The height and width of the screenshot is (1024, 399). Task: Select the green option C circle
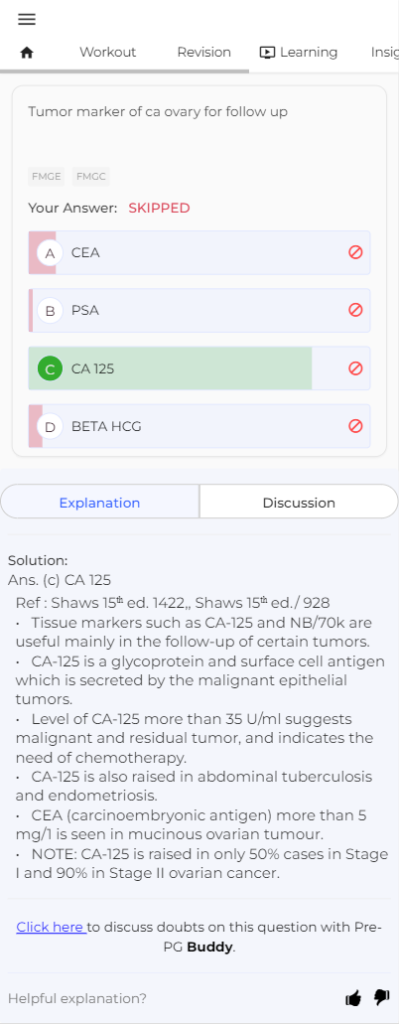pyautogui.click(x=50, y=368)
